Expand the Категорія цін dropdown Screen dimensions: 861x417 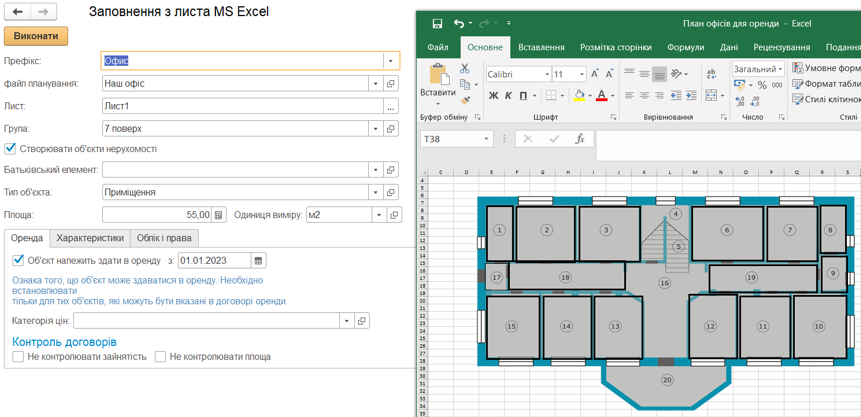[x=347, y=320]
